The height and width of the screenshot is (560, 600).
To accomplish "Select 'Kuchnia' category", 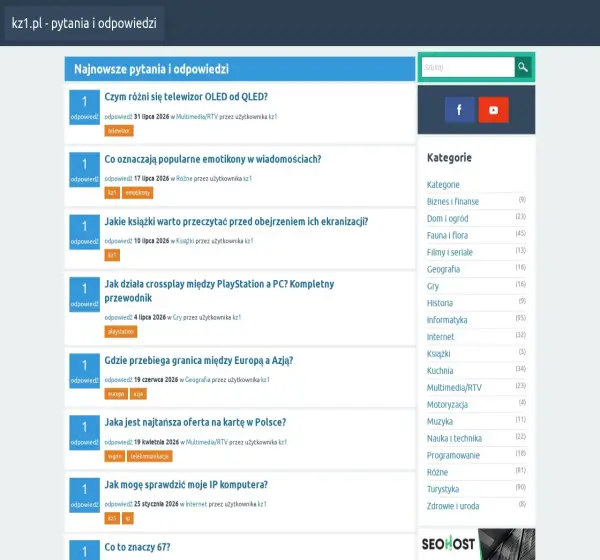I will click(440, 371).
